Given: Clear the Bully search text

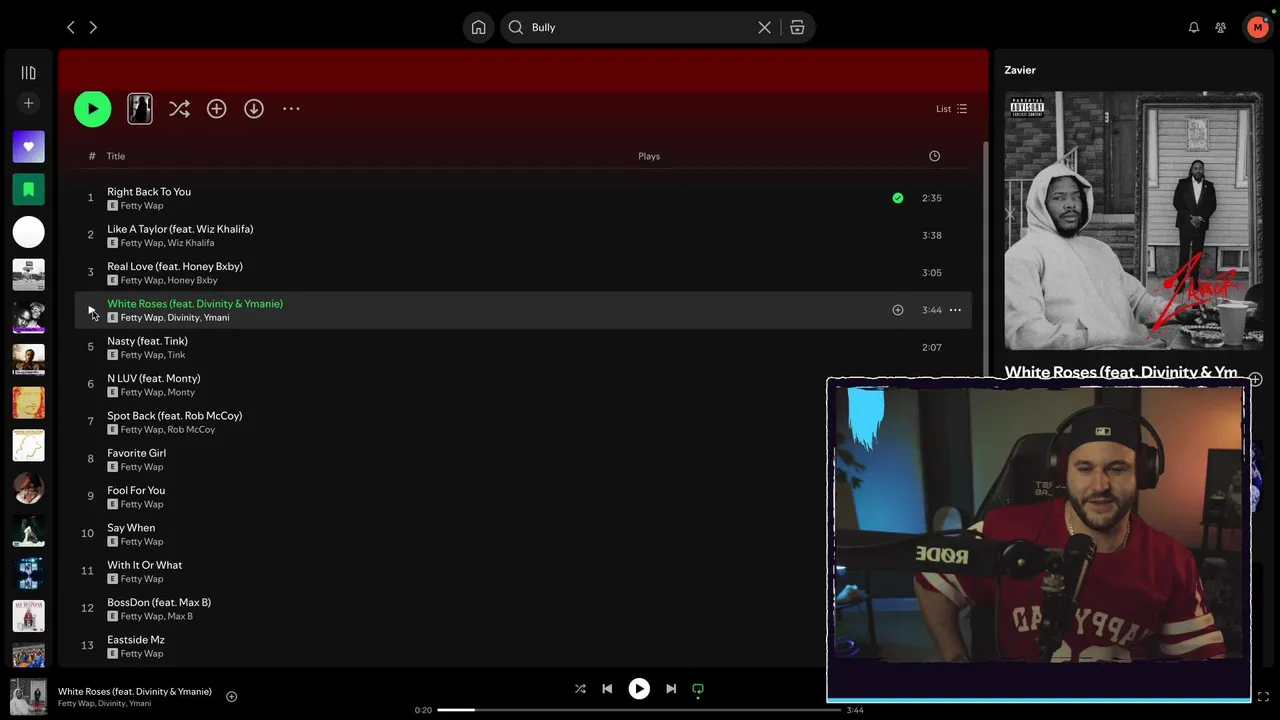Looking at the screenshot, I should click(x=764, y=27).
